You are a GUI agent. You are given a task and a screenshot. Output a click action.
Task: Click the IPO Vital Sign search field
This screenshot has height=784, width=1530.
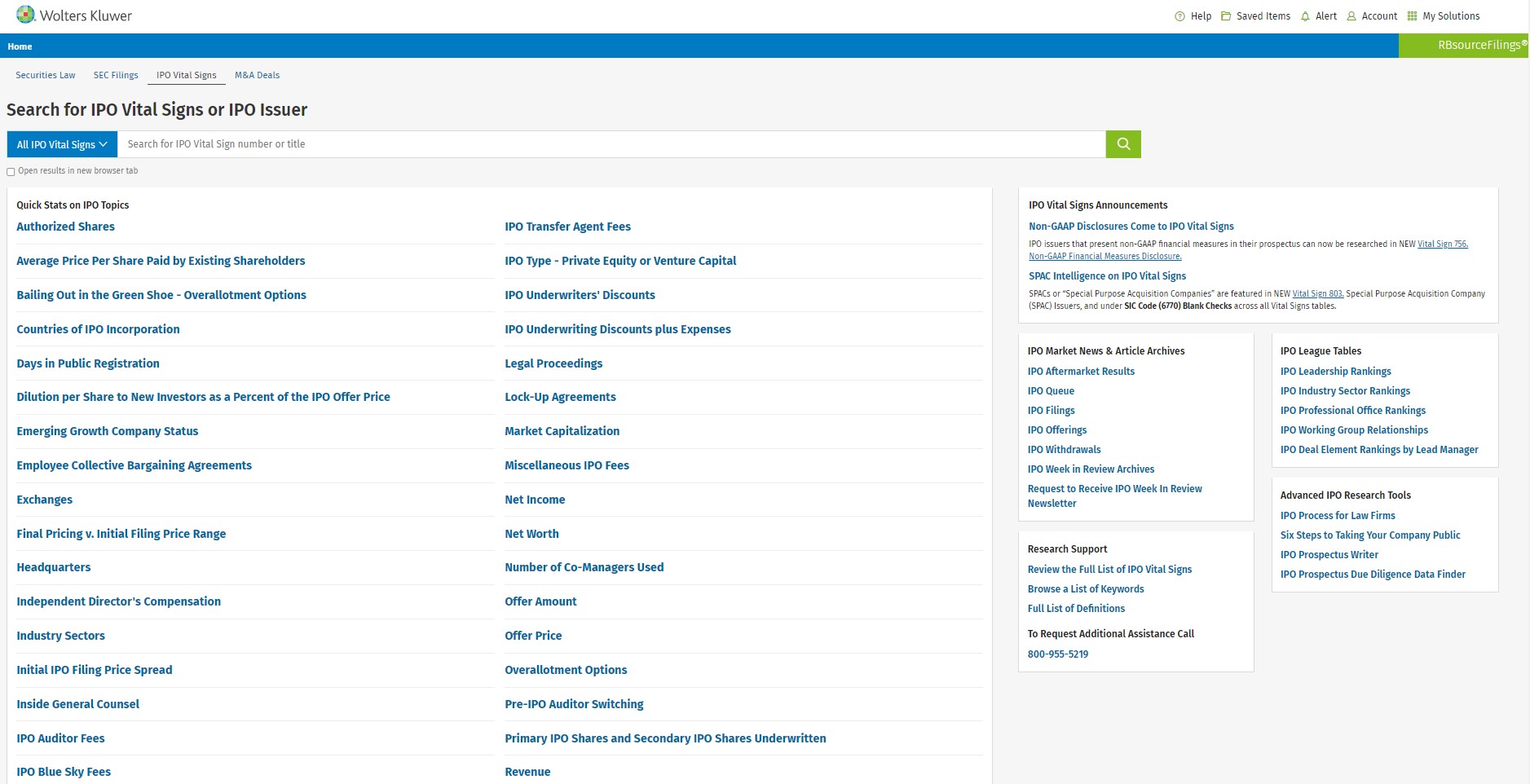point(611,144)
